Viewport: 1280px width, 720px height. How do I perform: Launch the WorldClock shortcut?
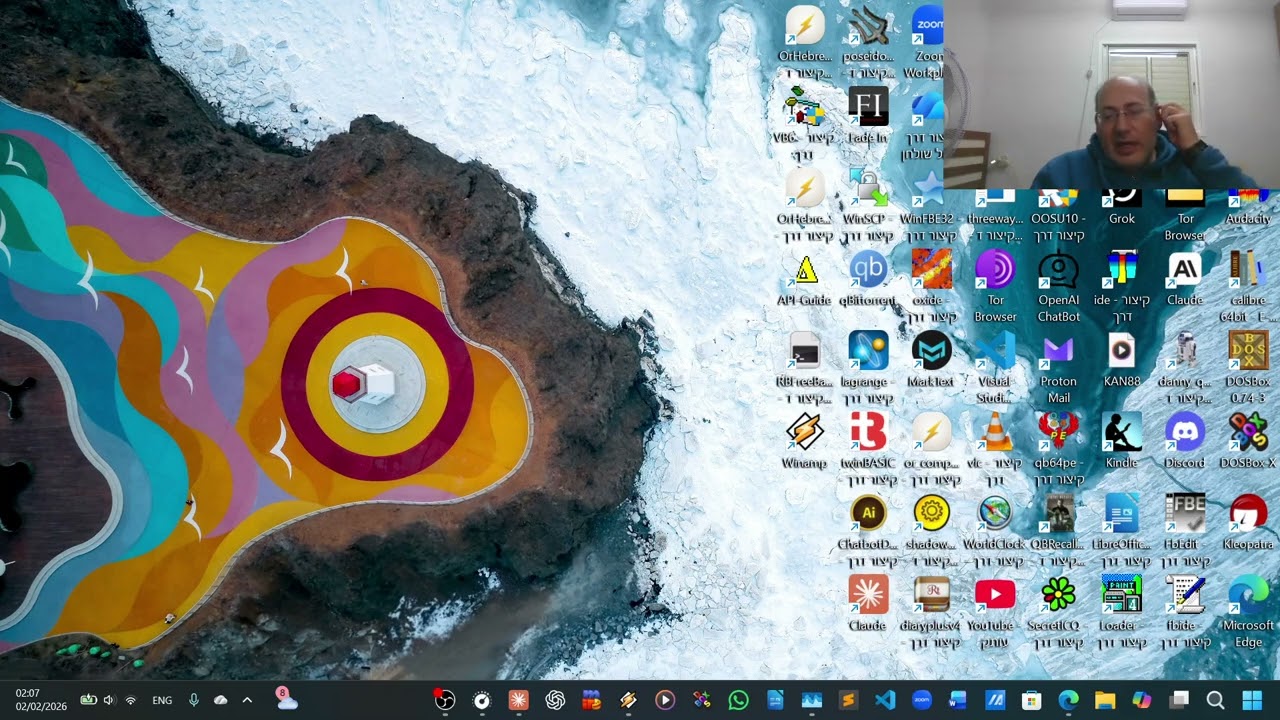995,513
